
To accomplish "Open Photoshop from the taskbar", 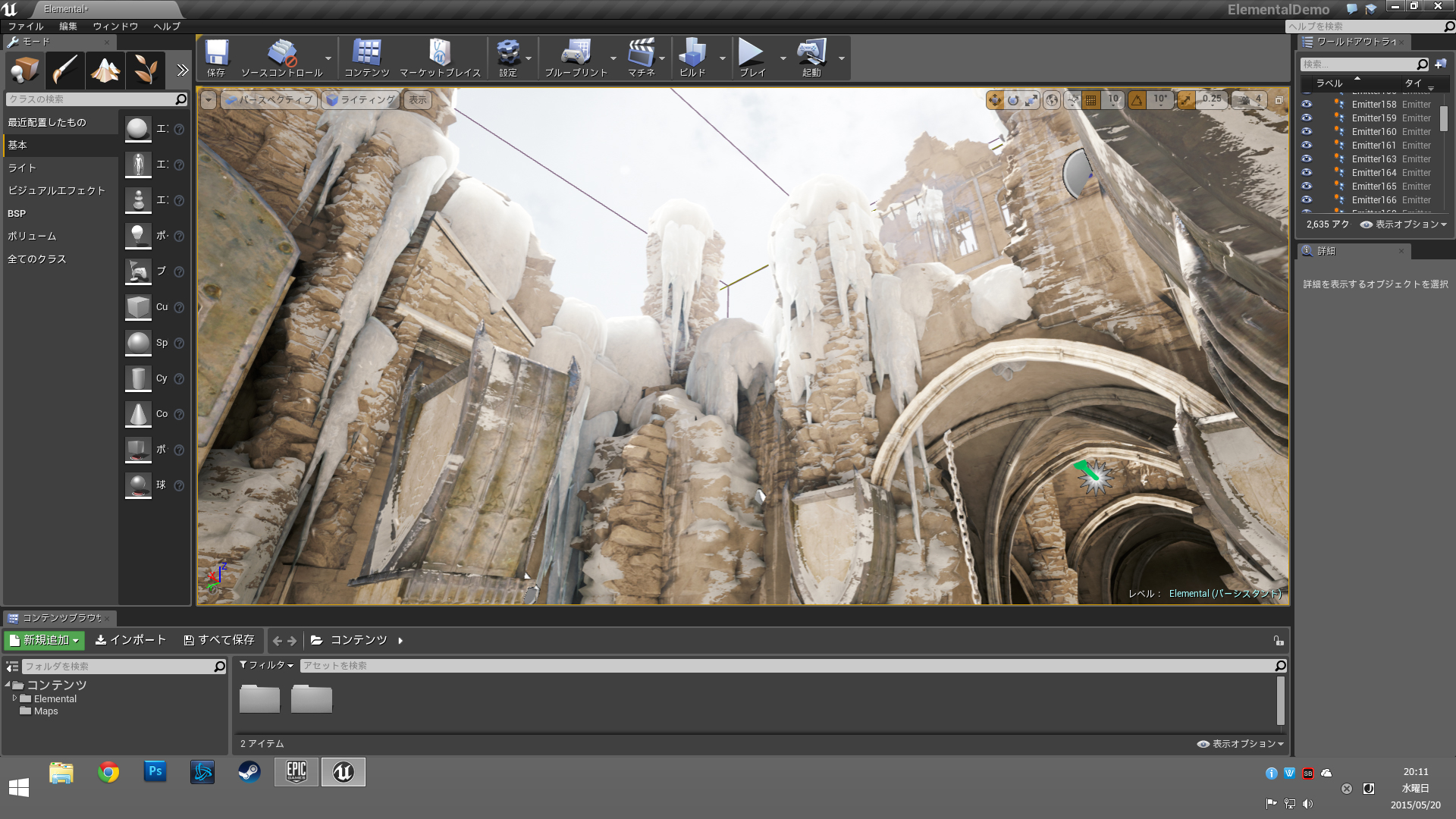I will click(x=155, y=772).
